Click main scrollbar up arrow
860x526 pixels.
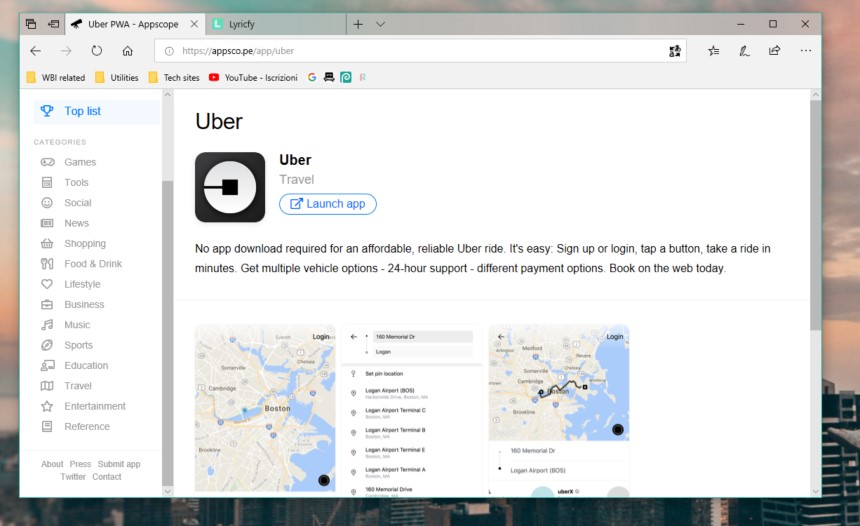(816, 95)
